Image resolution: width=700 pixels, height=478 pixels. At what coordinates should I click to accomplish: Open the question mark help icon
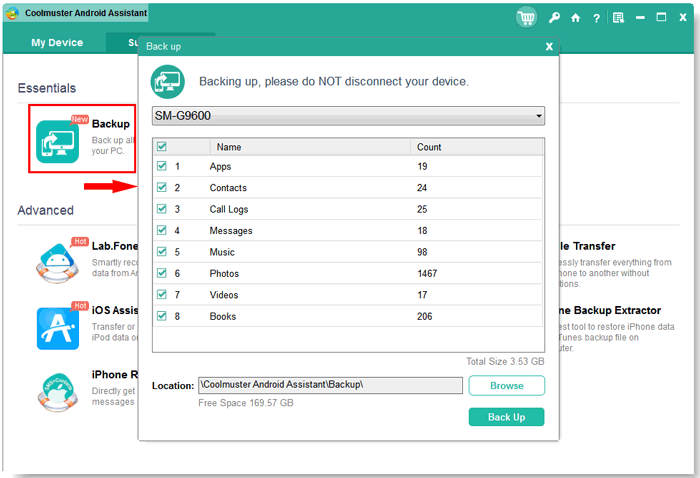(x=596, y=18)
